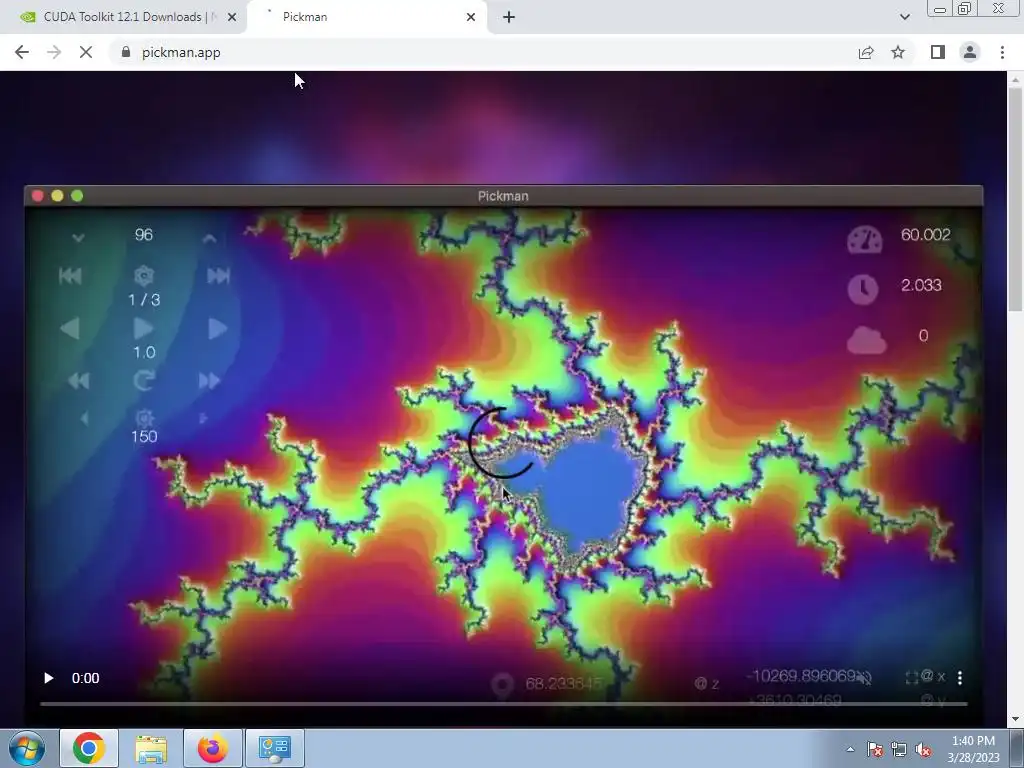Share this page using the share icon
Screen dimensions: 1024x768
866,52
